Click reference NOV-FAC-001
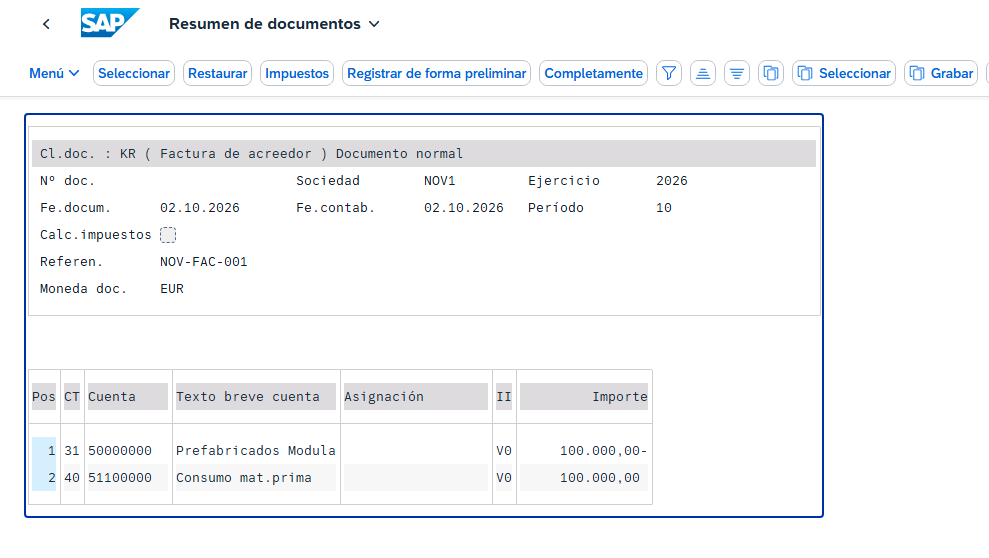 [204, 262]
